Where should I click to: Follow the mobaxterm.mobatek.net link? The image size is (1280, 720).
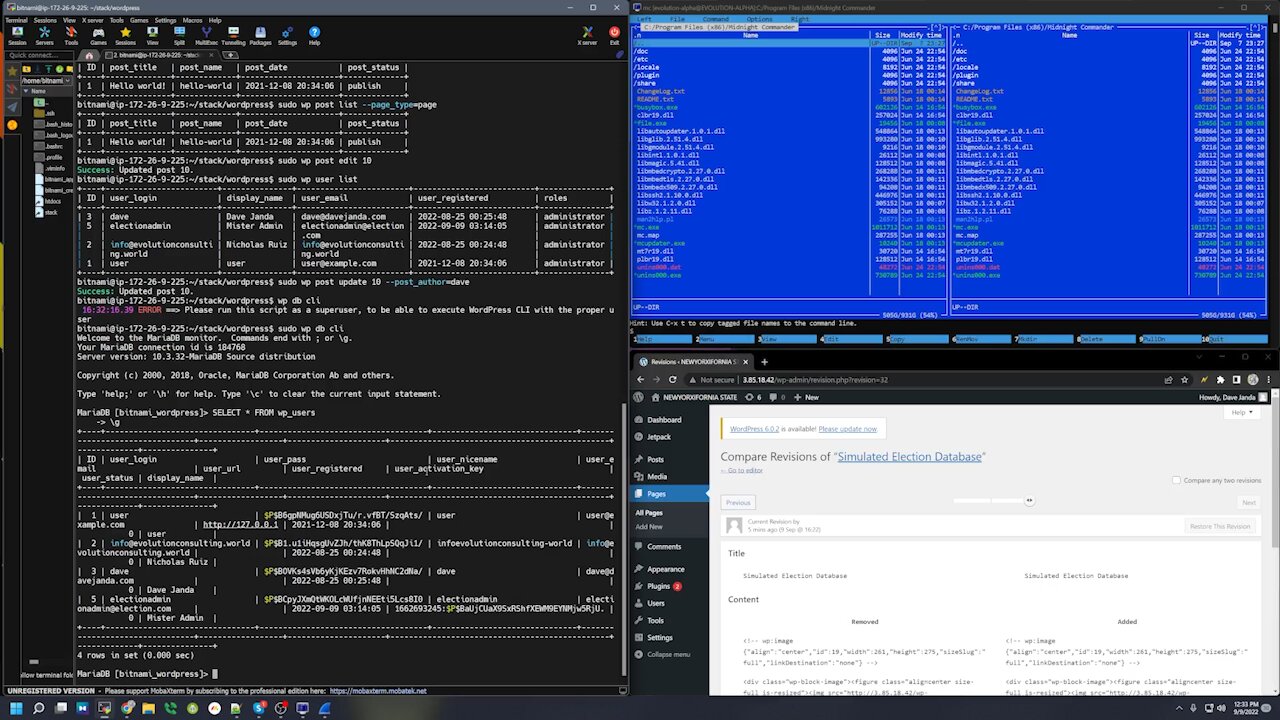click(378, 690)
